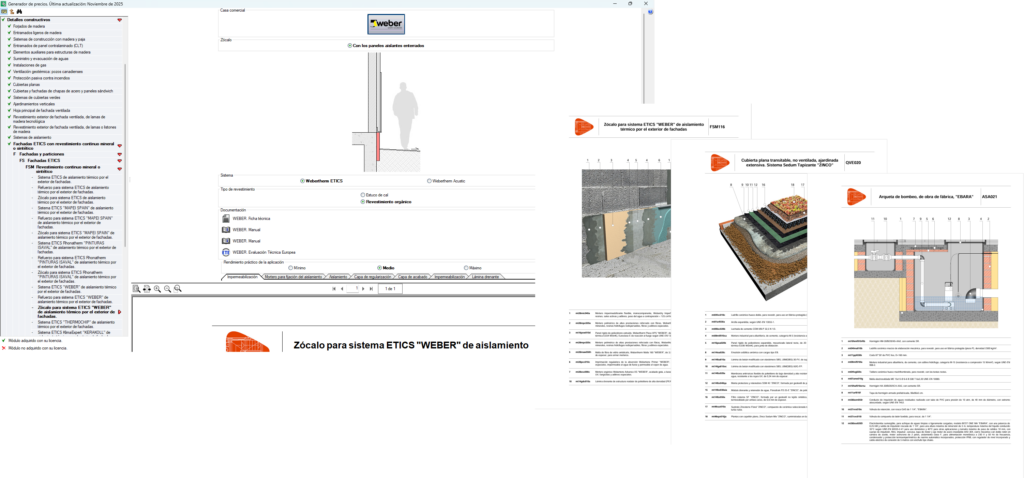The height and width of the screenshot is (478, 1024).
Task: Go to previous page in viewer
Action: point(342,288)
